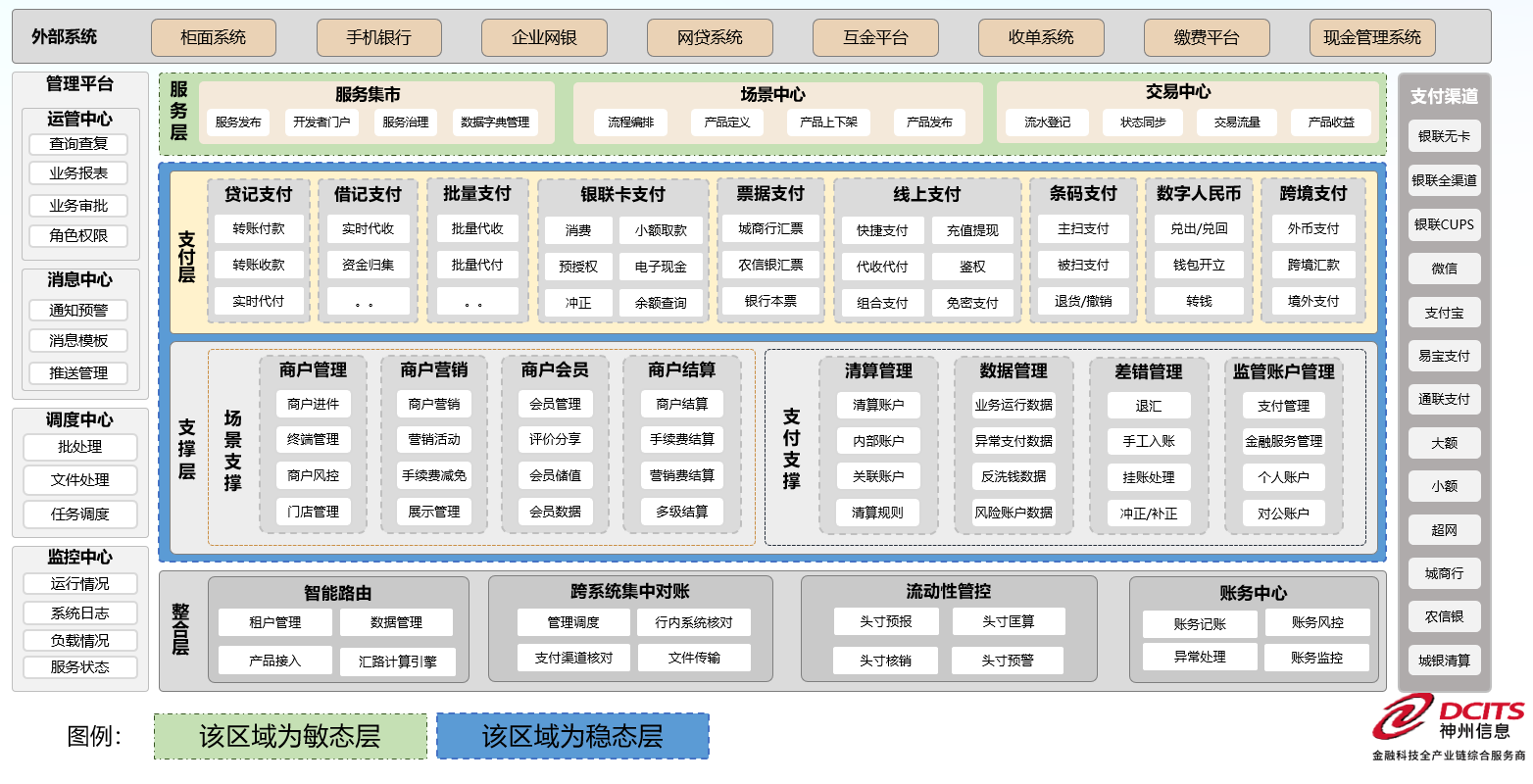Click the 网贷系统 box
The width and height of the screenshot is (1533, 784).
pyautogui.click(x=710, y=37)
